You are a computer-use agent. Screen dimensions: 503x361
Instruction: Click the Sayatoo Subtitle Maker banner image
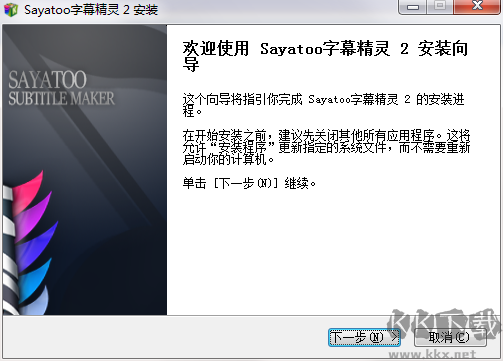tap(85, 170)
